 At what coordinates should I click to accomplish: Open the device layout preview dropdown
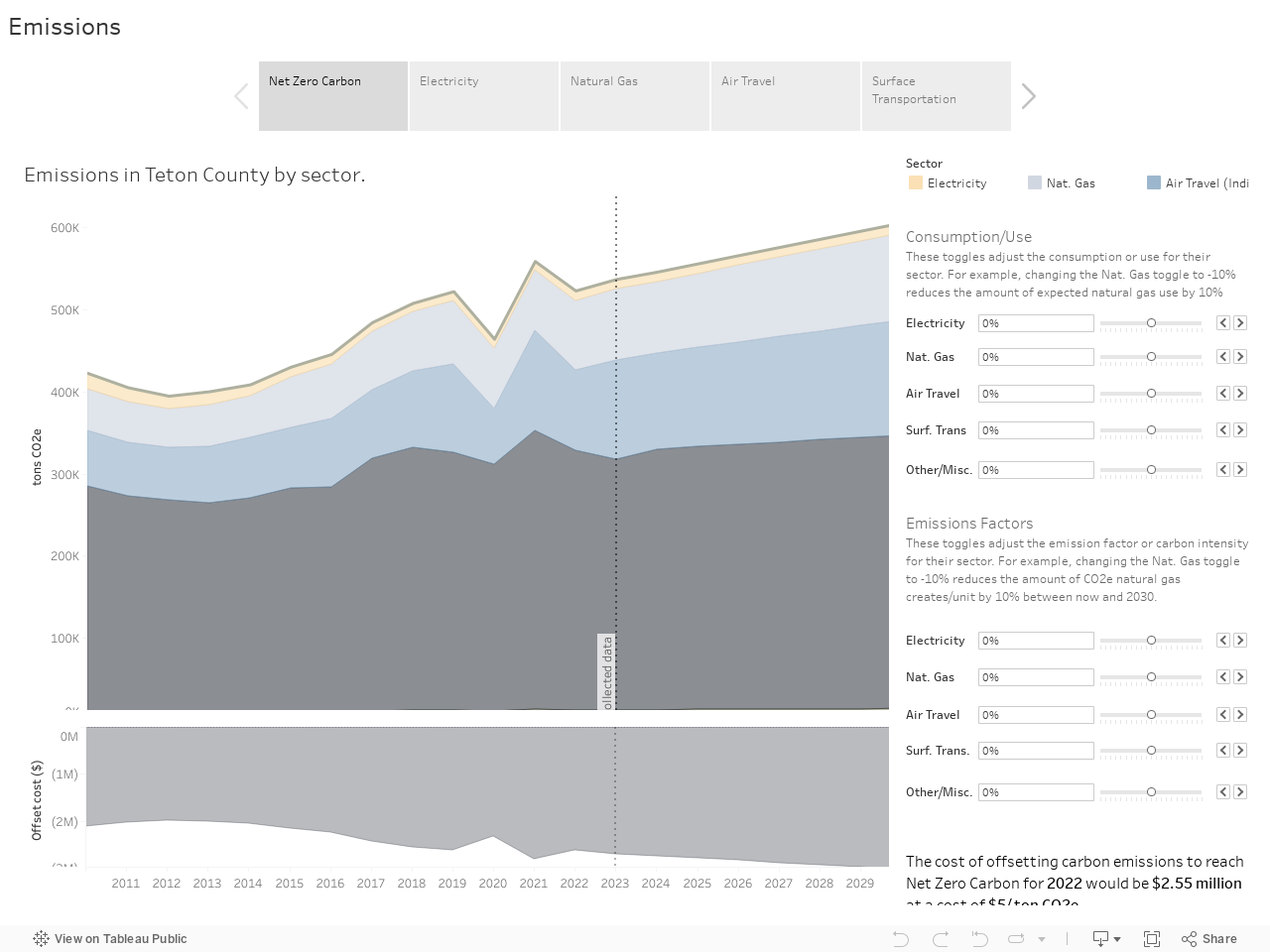click(x=1106, y=939)
